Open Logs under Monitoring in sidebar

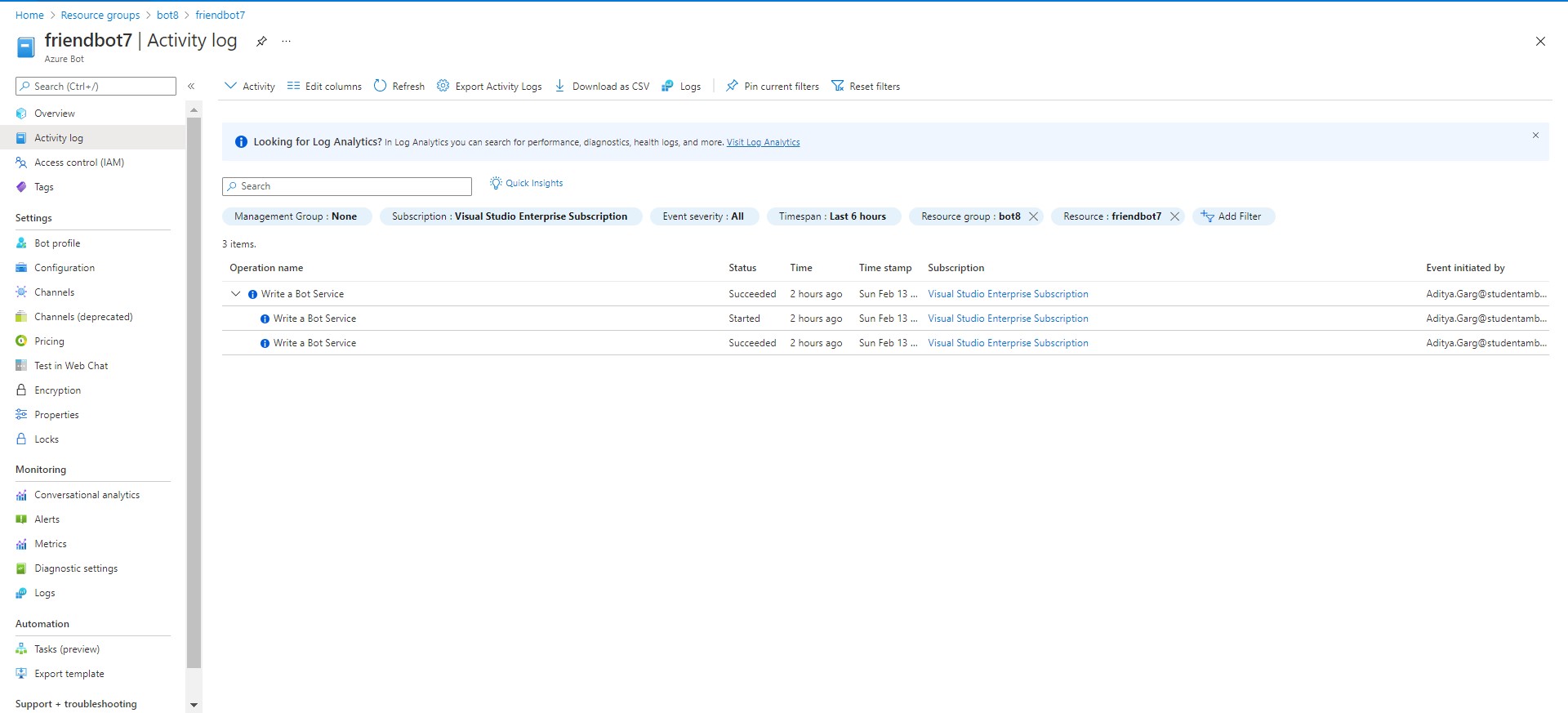pos(93,593)
